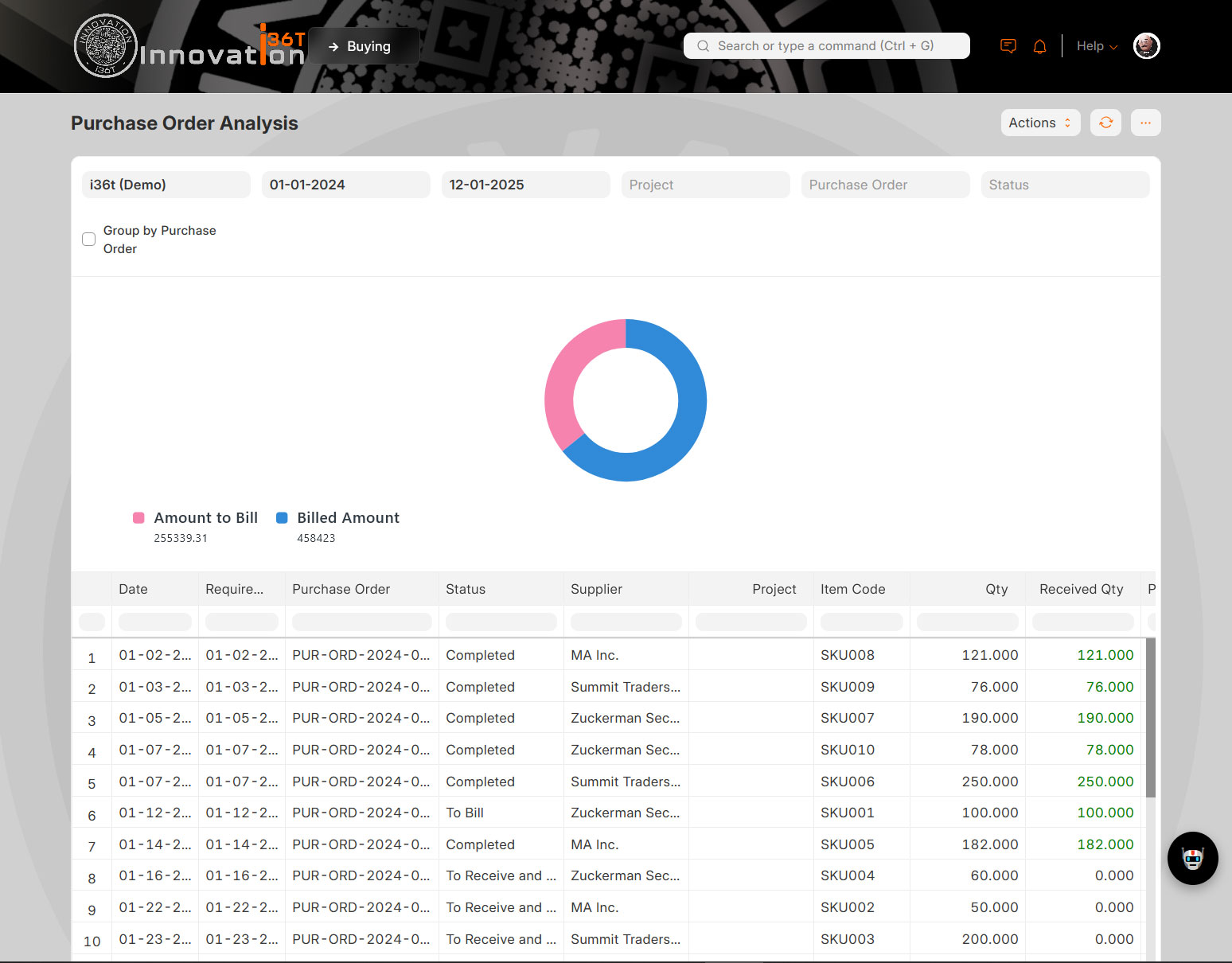
Task: Click the user profile avatar
Action: click(1146, 46)
